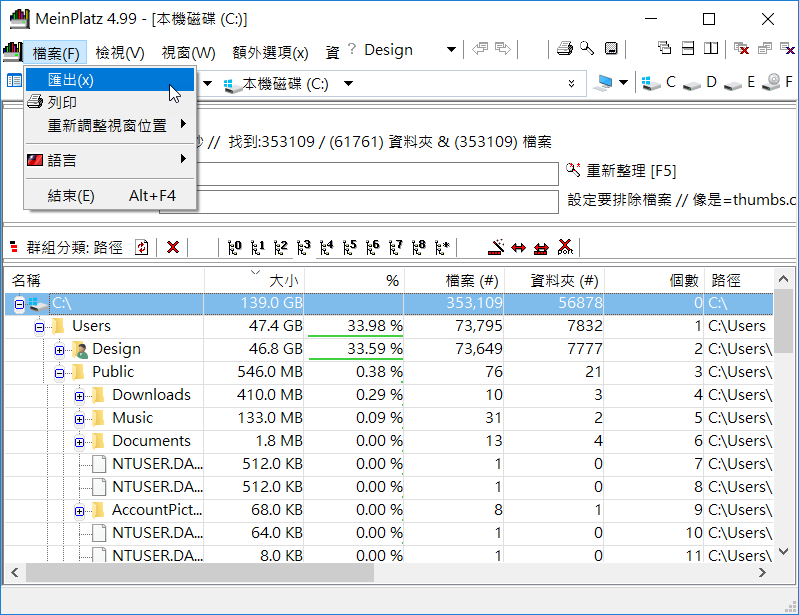Click the tree level 3 expand icon

click(x=303, y=247)
